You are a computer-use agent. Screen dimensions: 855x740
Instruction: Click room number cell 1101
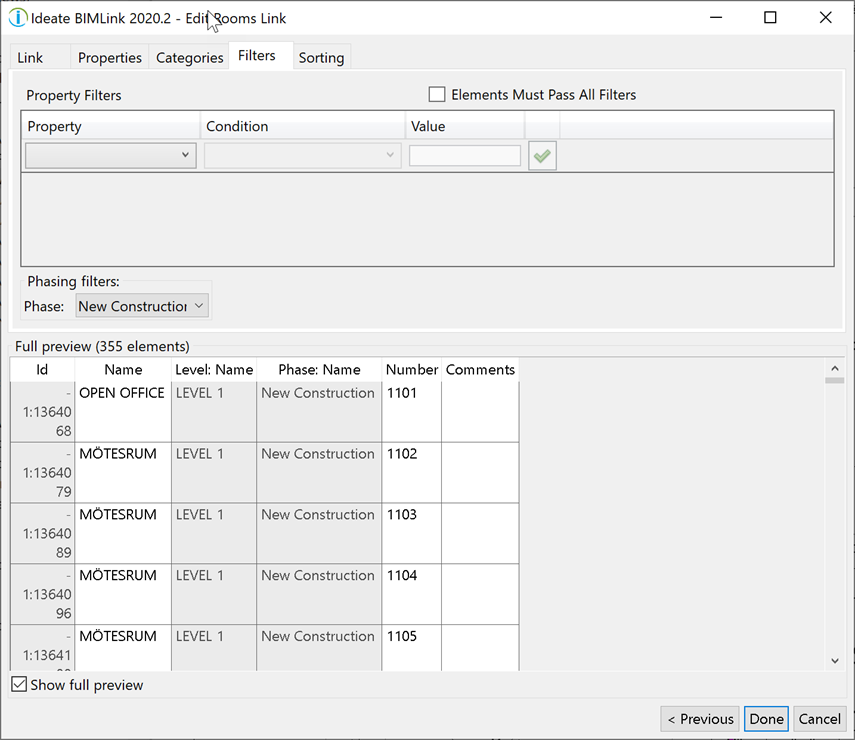(x=412, y=412)
